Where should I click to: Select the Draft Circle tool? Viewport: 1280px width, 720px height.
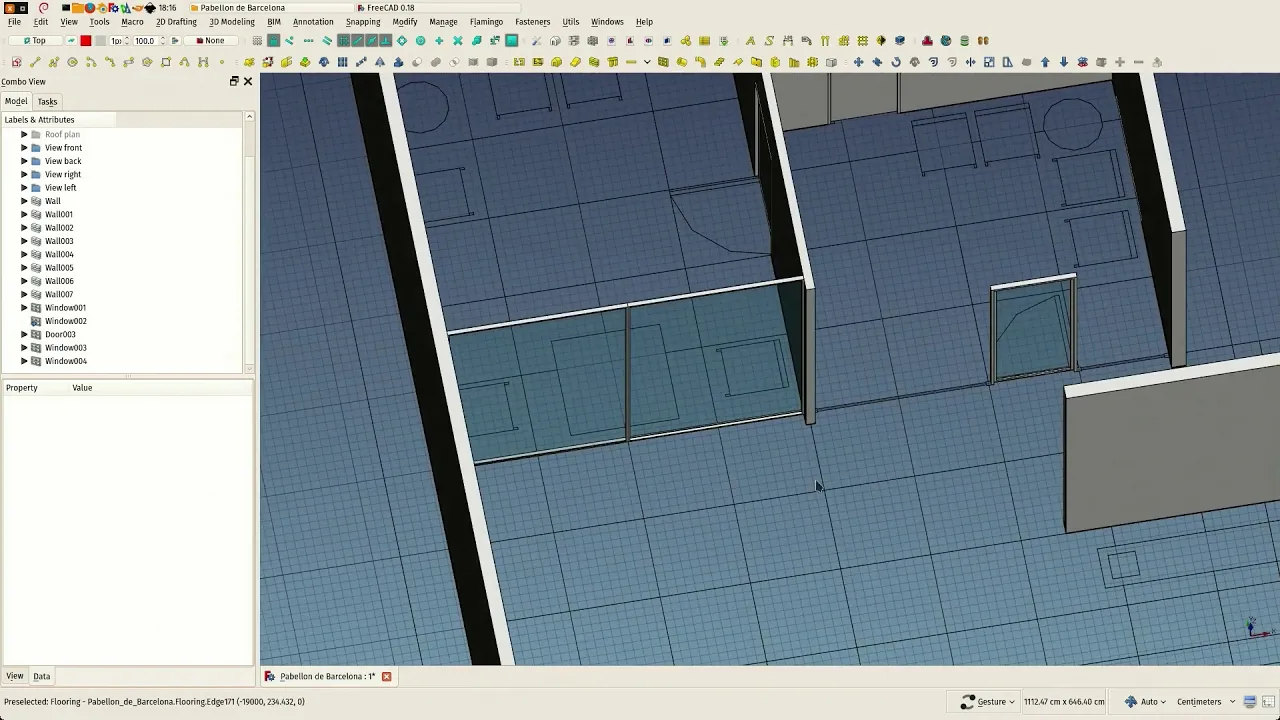72,62
